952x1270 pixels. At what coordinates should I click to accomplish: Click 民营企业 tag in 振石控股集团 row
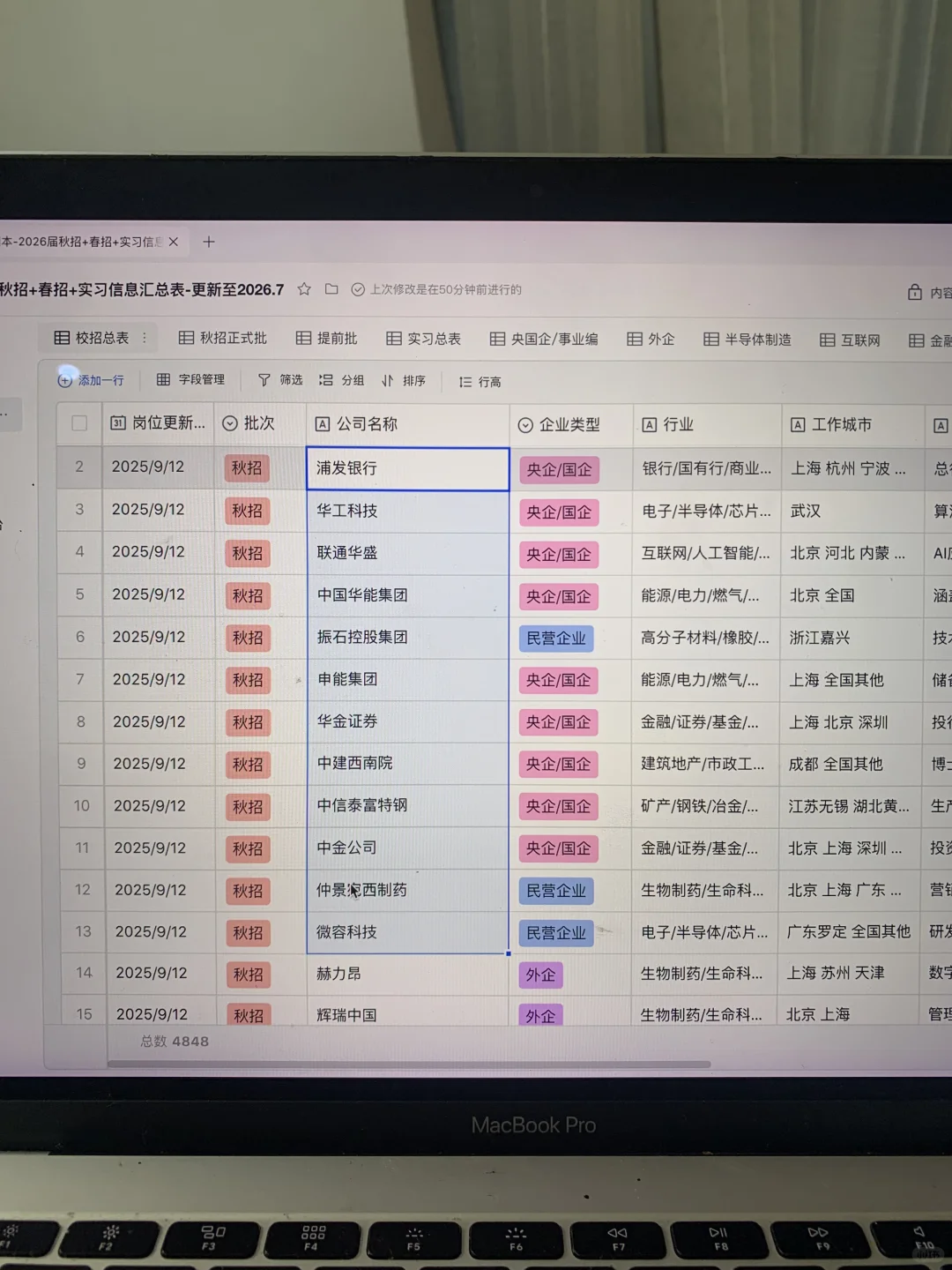pyautogui.click(x=556, y=639)
